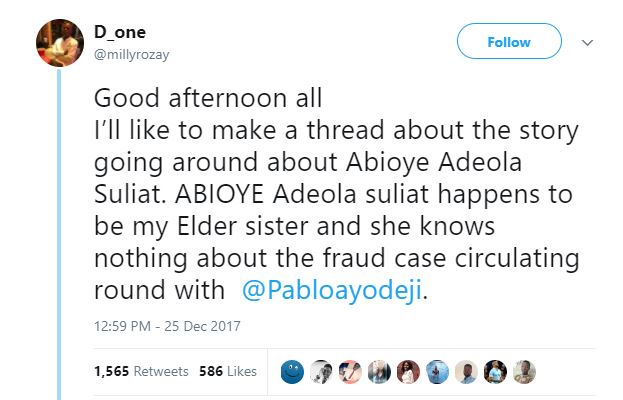Click the sixth liker avatar with blue background

coord(437,372)
